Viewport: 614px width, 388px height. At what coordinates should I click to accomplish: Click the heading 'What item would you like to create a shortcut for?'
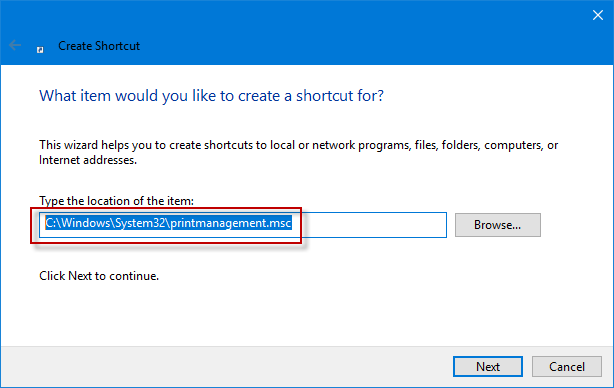click(x=211, y=96)
